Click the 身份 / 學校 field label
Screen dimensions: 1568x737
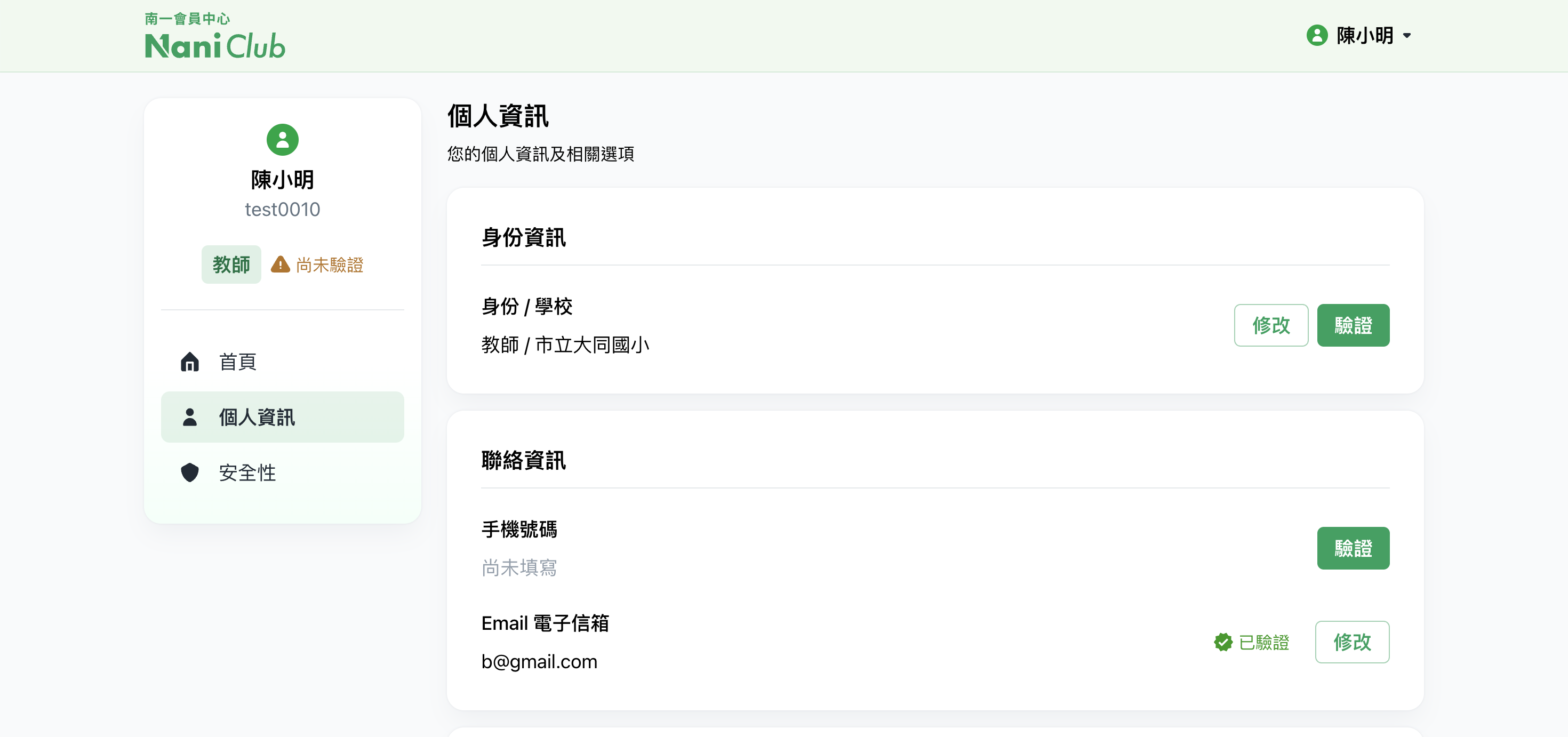pyautogui.click(x=526, y=306)
